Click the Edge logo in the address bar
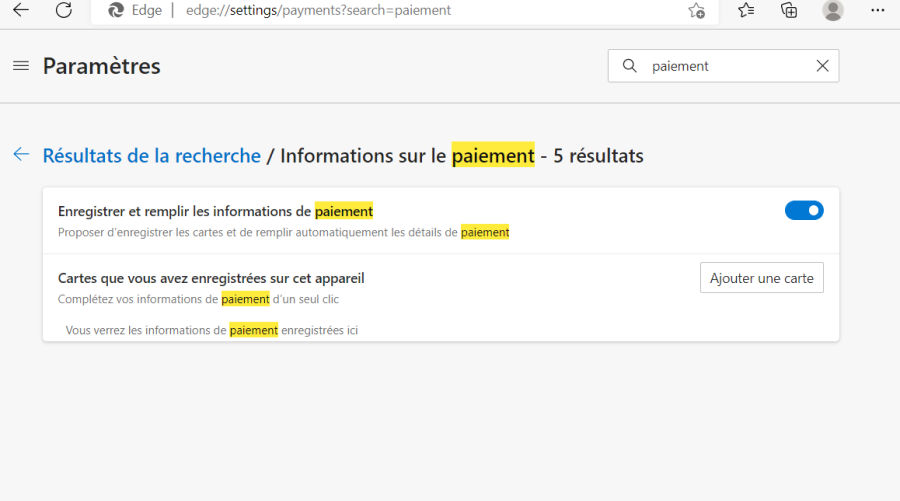900x501 pixels. (116, 10)
